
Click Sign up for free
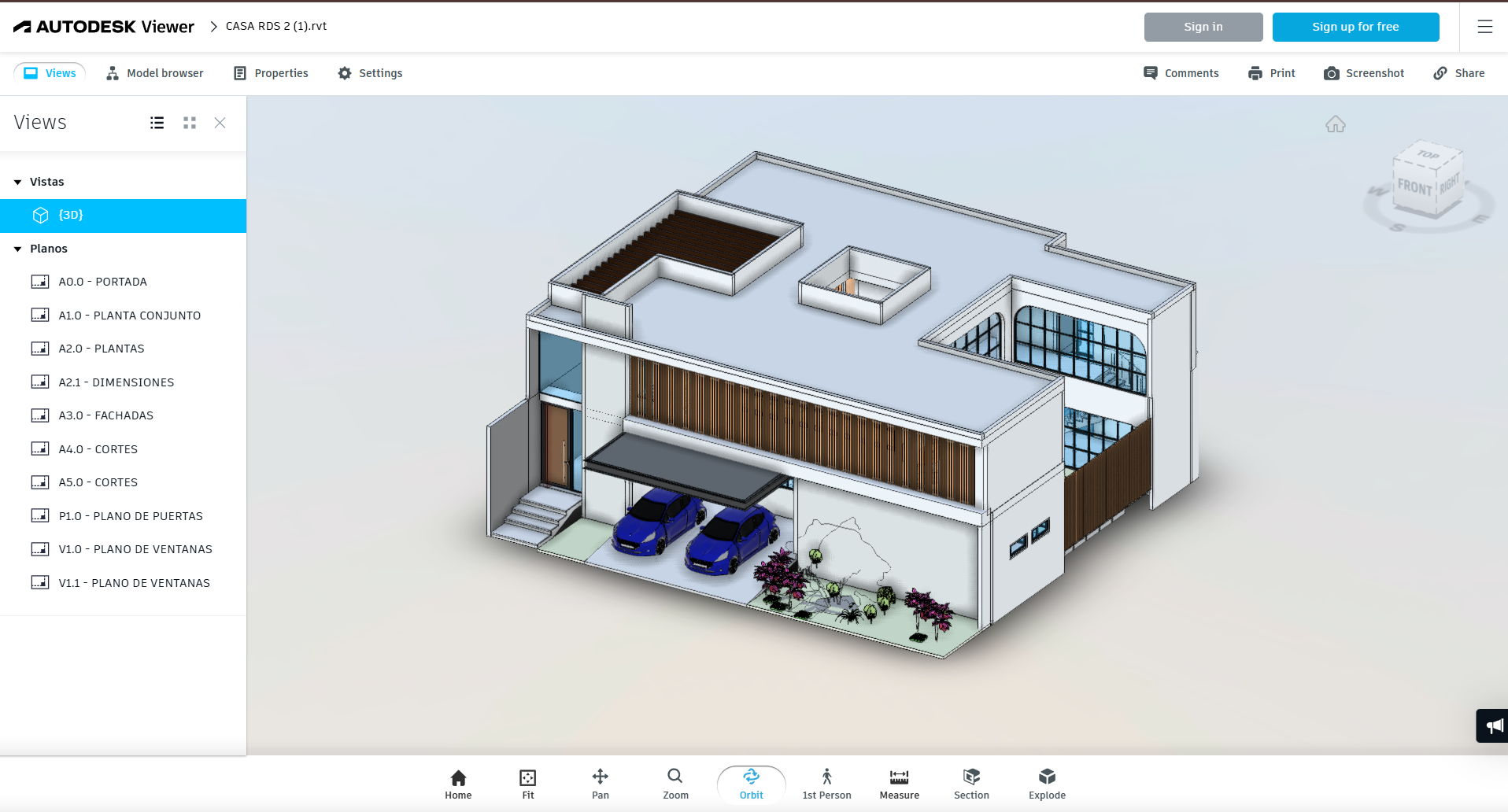(x=1355, y=27)
